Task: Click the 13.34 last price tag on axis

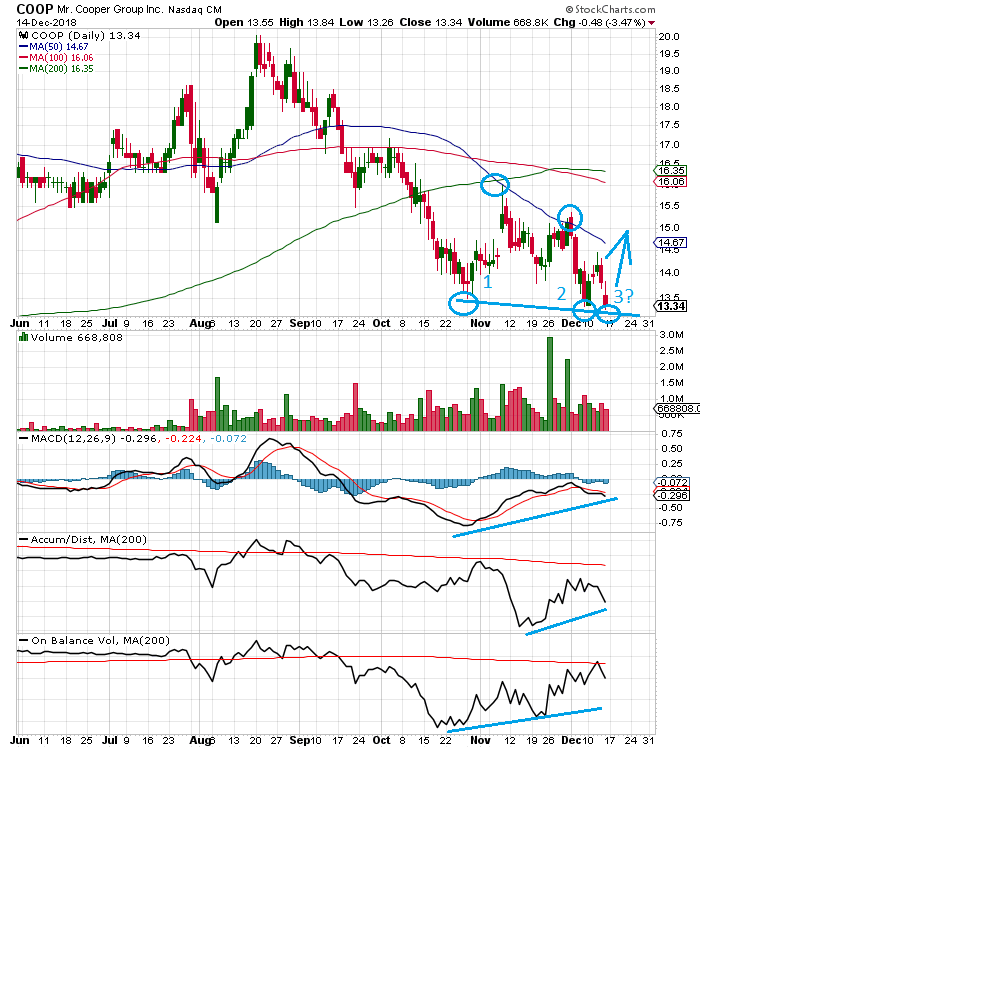Action: pos(672,306)
